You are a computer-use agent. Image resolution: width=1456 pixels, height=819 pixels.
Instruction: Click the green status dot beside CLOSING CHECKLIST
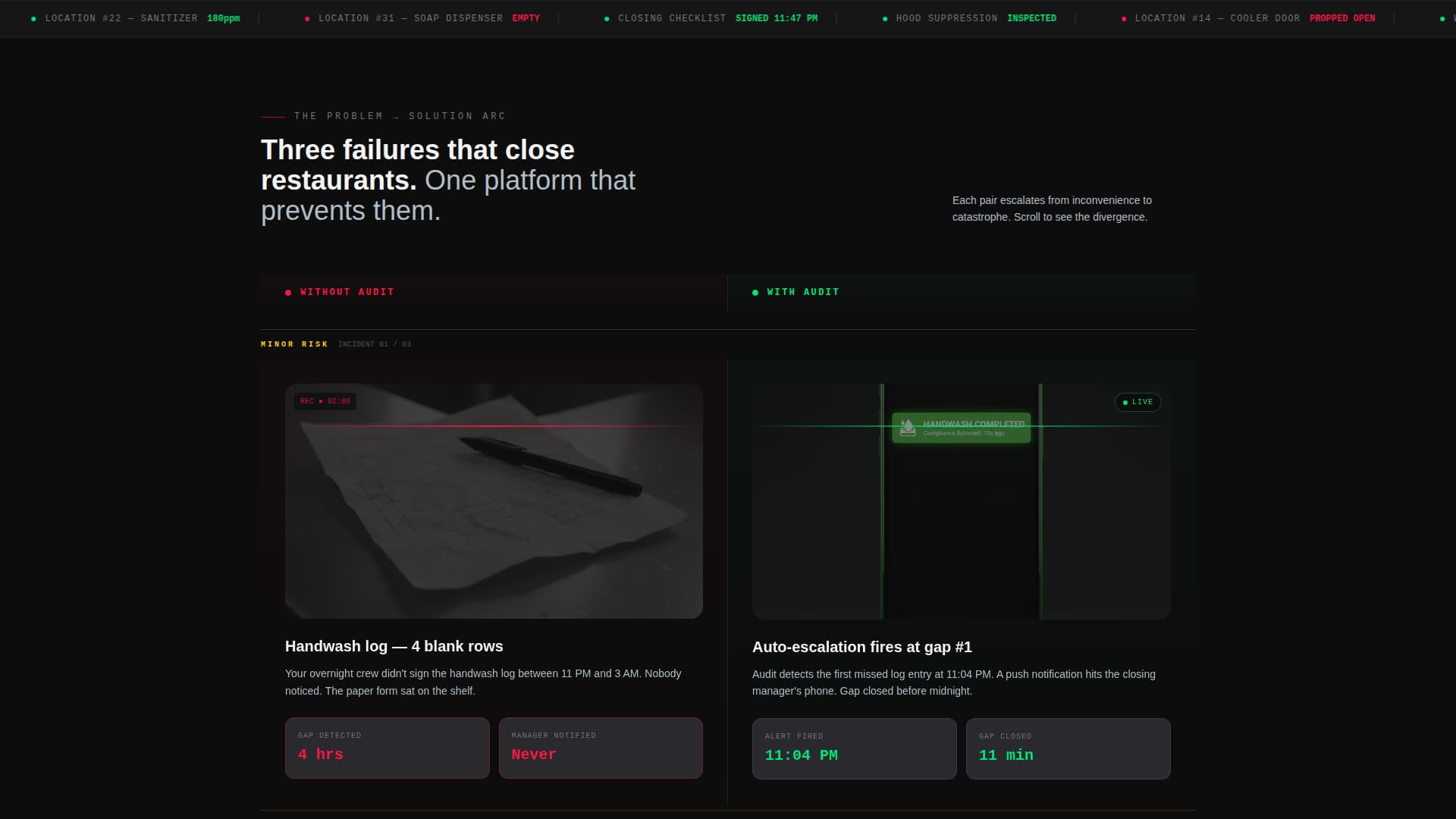[605, 17]
